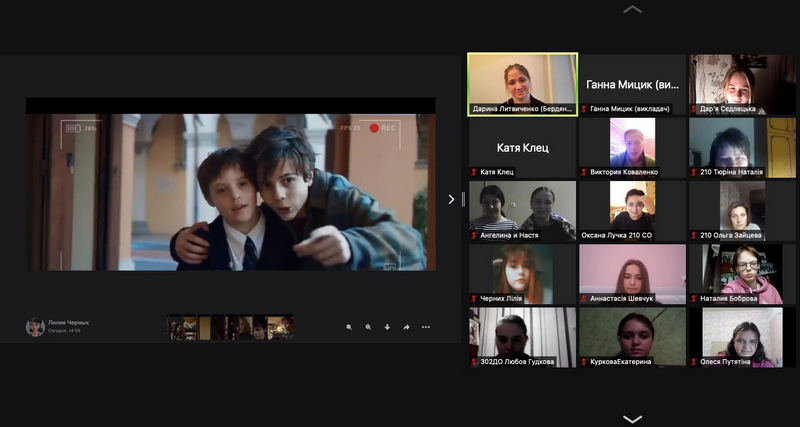Select 302ДО Любов Гудкова video tile

(x=522, y=337)
